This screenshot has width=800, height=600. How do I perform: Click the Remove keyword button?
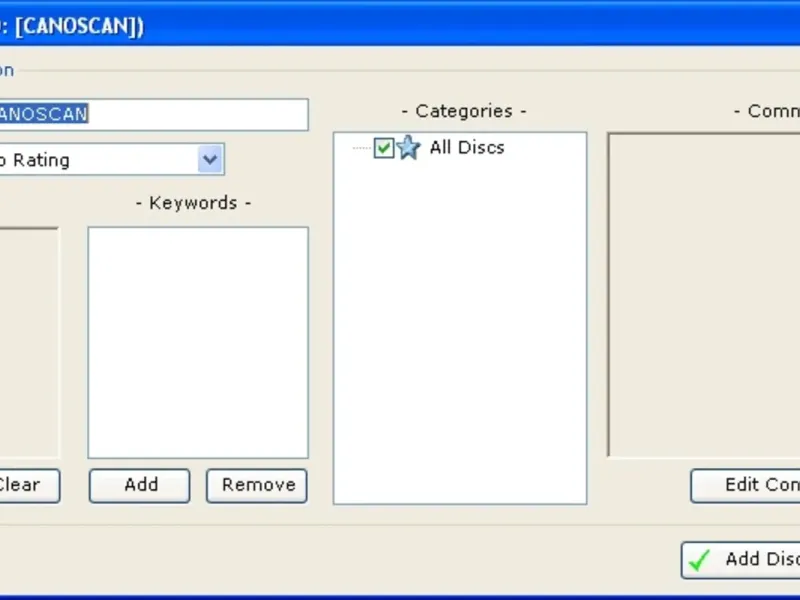point(257,485)
